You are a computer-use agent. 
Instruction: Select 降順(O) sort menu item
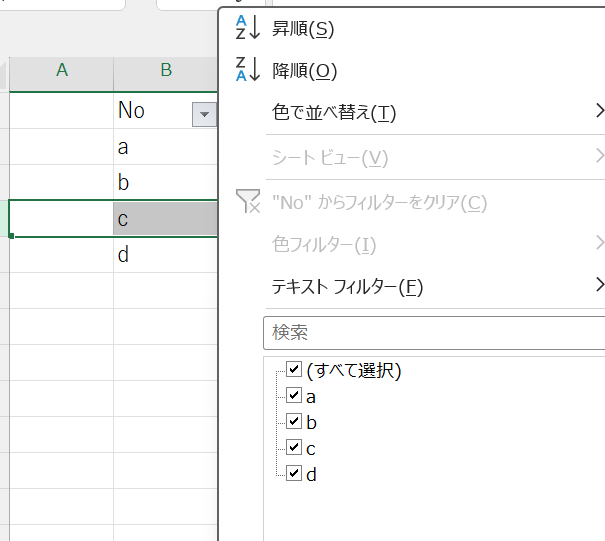coord(304,71)
